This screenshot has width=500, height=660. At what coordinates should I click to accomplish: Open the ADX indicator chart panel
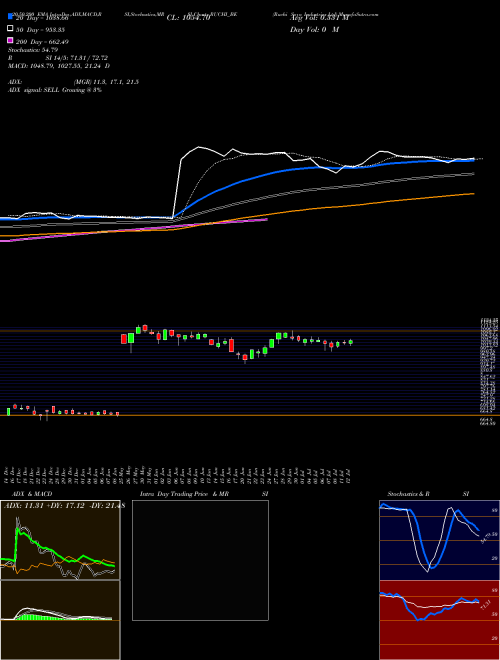pyautogui.click(x=60, y=540)
